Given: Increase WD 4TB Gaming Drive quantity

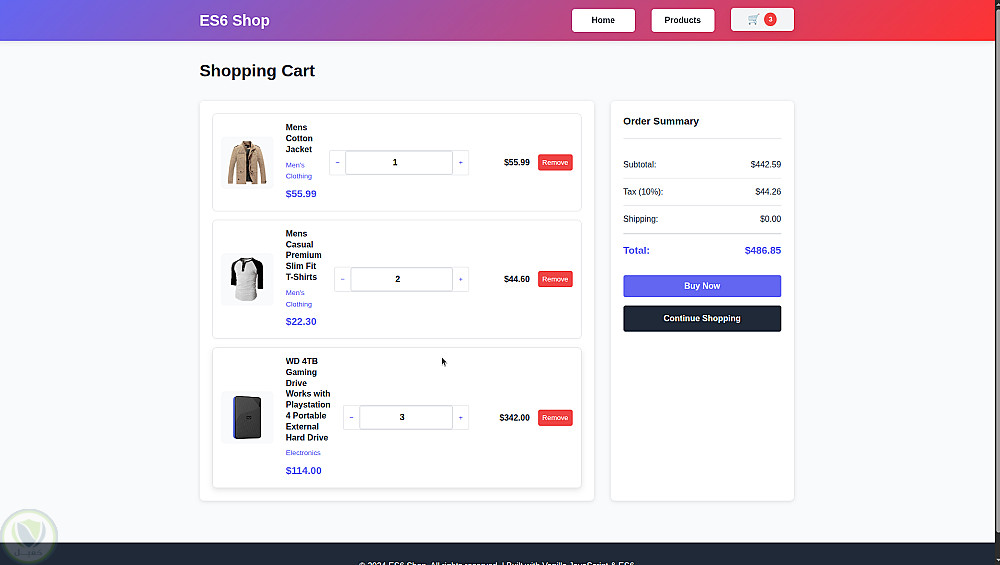Looking at the screenshot, I should click(460, 417).
